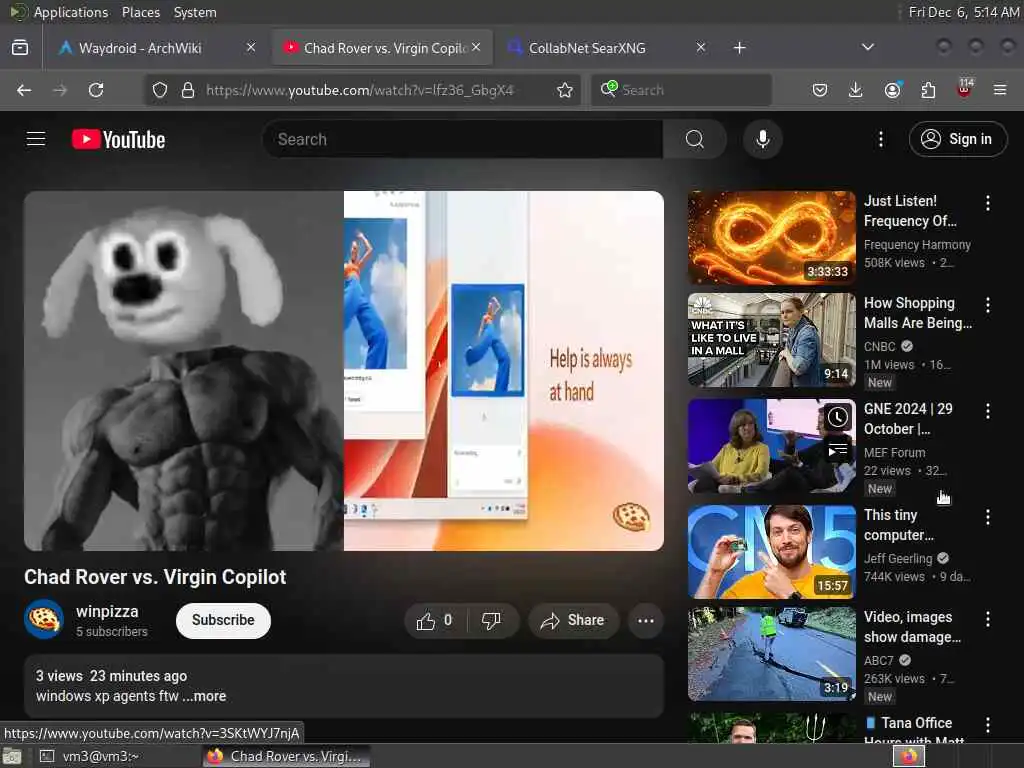Open the Places menu
The image size is (1024, 768).
tap(141, 12)
